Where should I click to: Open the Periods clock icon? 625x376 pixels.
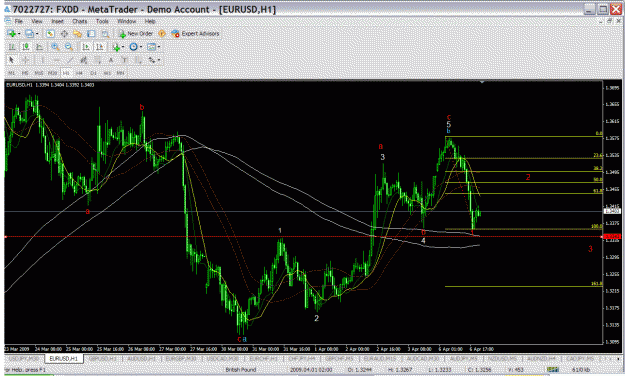pyautogui.click(x=133, y=47)
